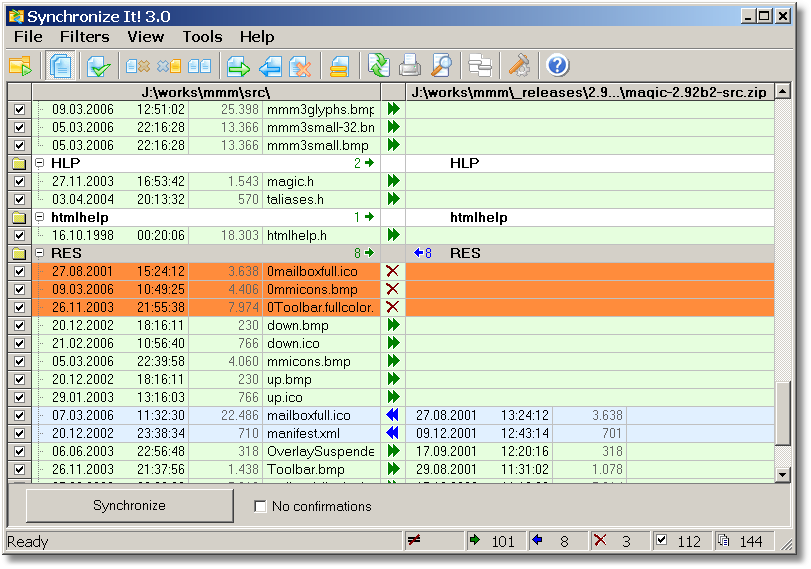Click the printer icon in toolbar

pyautogui.click(x=410, y=66)
